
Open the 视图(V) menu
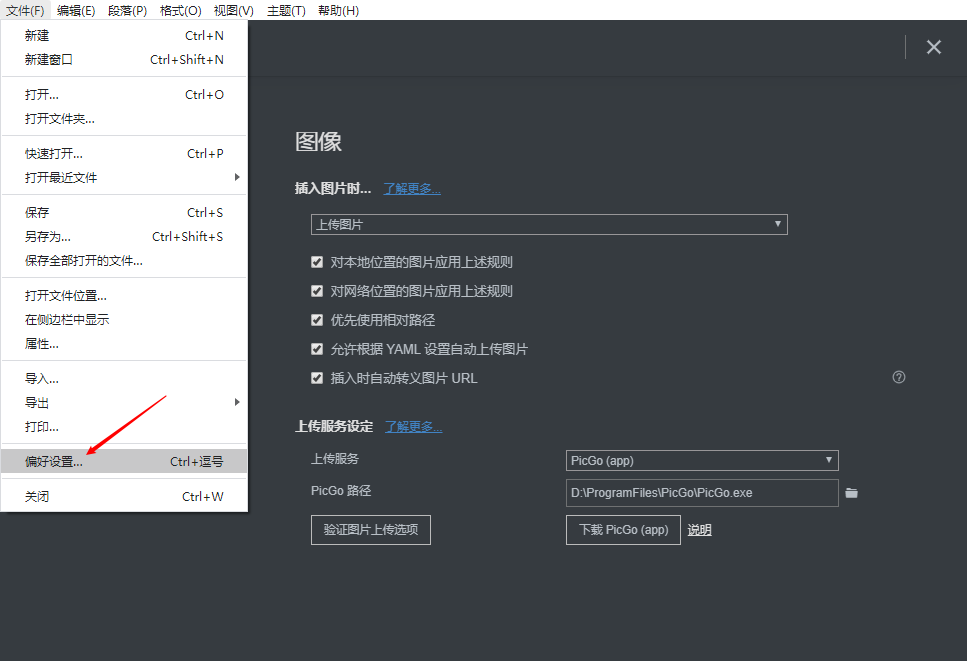[x=234, y=10]
